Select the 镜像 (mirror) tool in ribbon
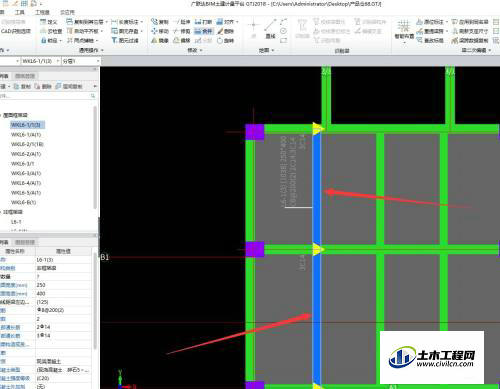 tap(160, 41)
